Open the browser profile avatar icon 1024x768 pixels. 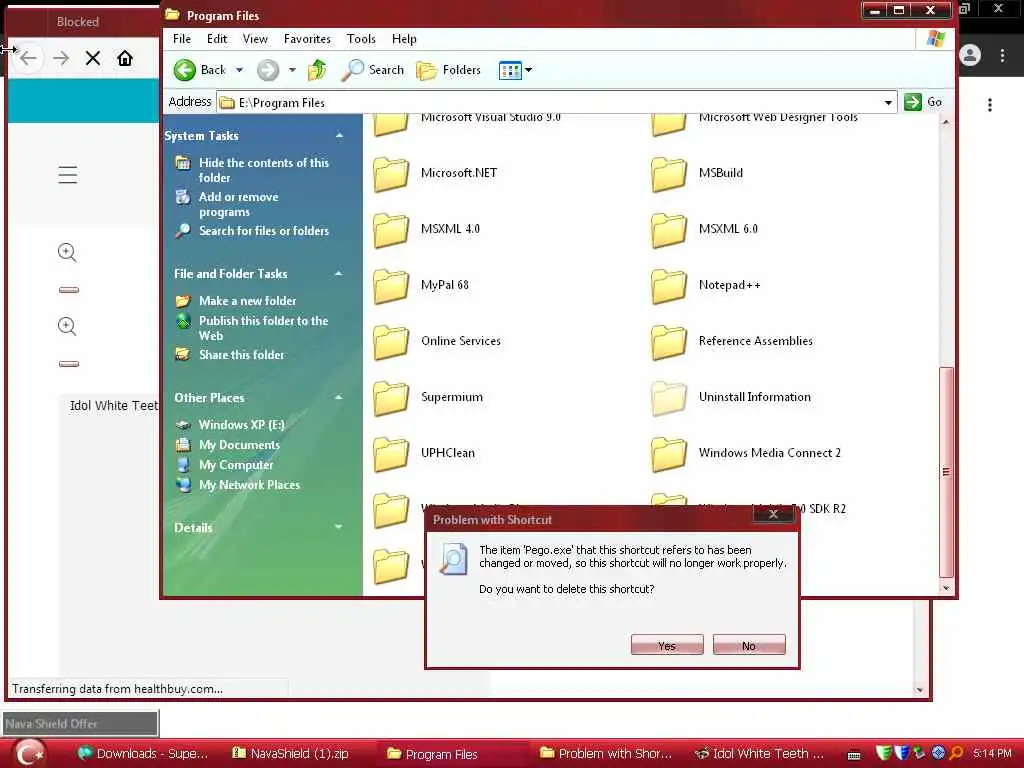tap(970, 56)
